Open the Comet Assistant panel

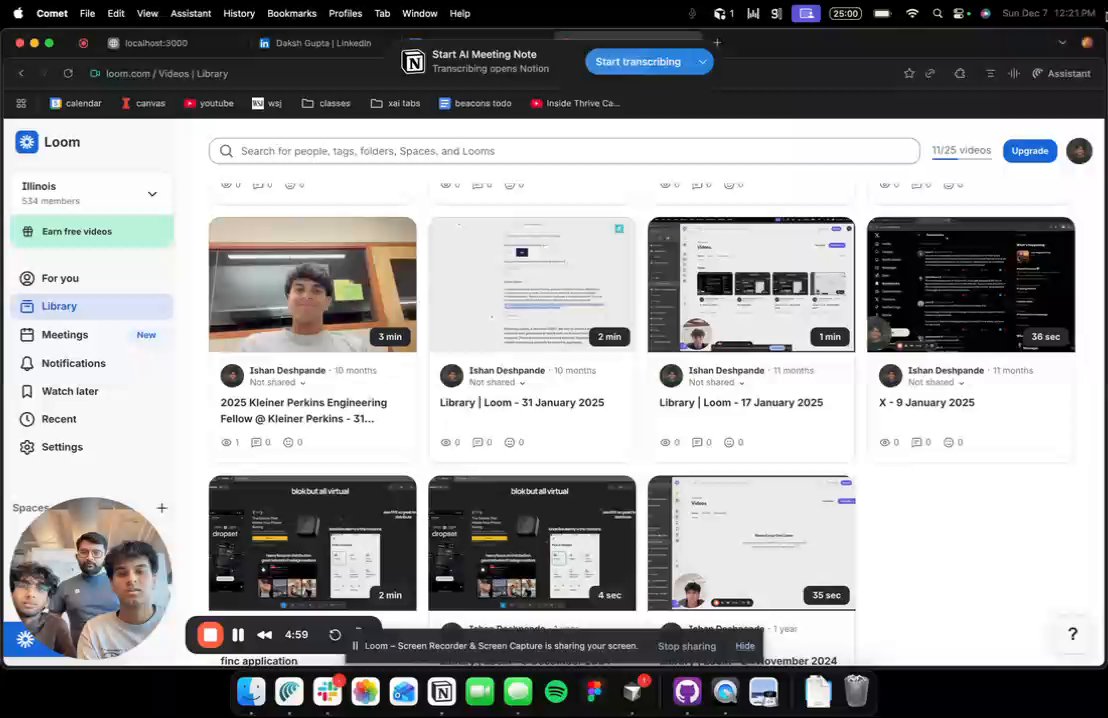point(1061,73)
